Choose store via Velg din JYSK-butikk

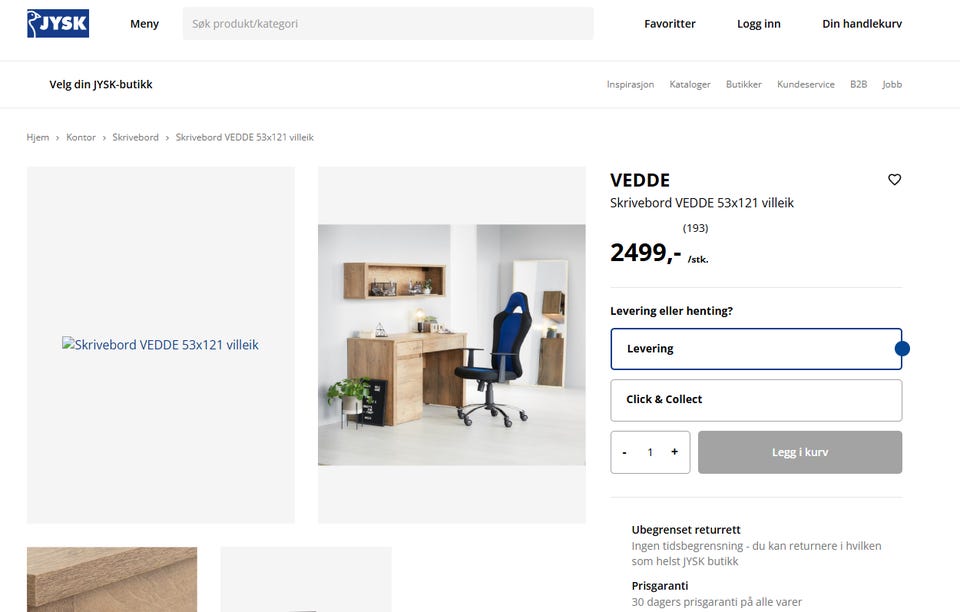coord(101,84)
